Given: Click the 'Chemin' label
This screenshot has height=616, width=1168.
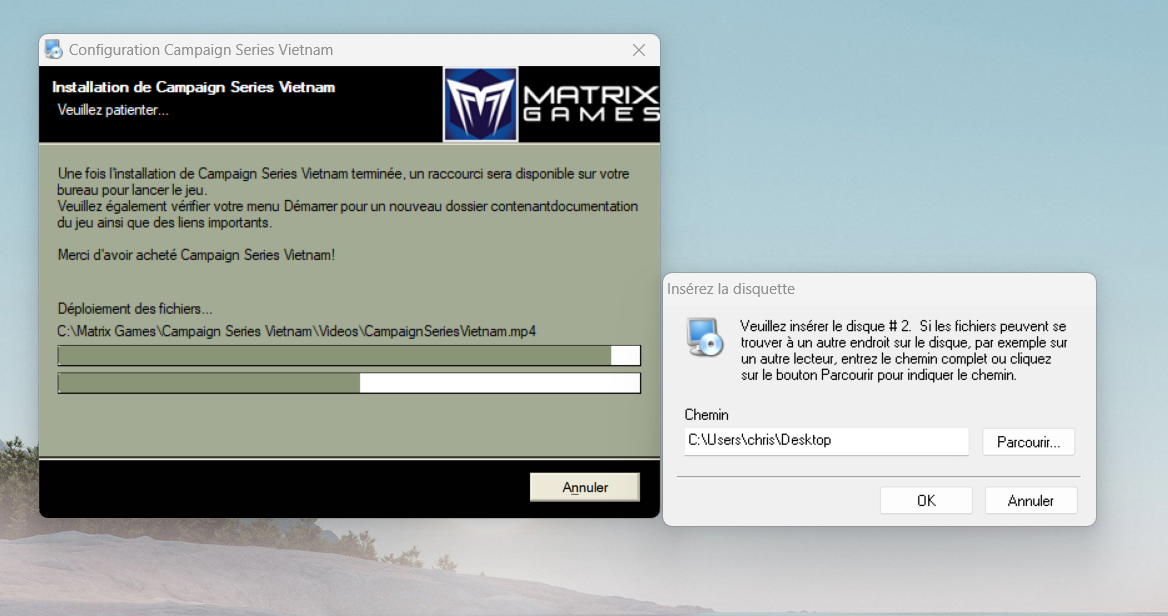Looking at the screenshot, I should point(706,415).
